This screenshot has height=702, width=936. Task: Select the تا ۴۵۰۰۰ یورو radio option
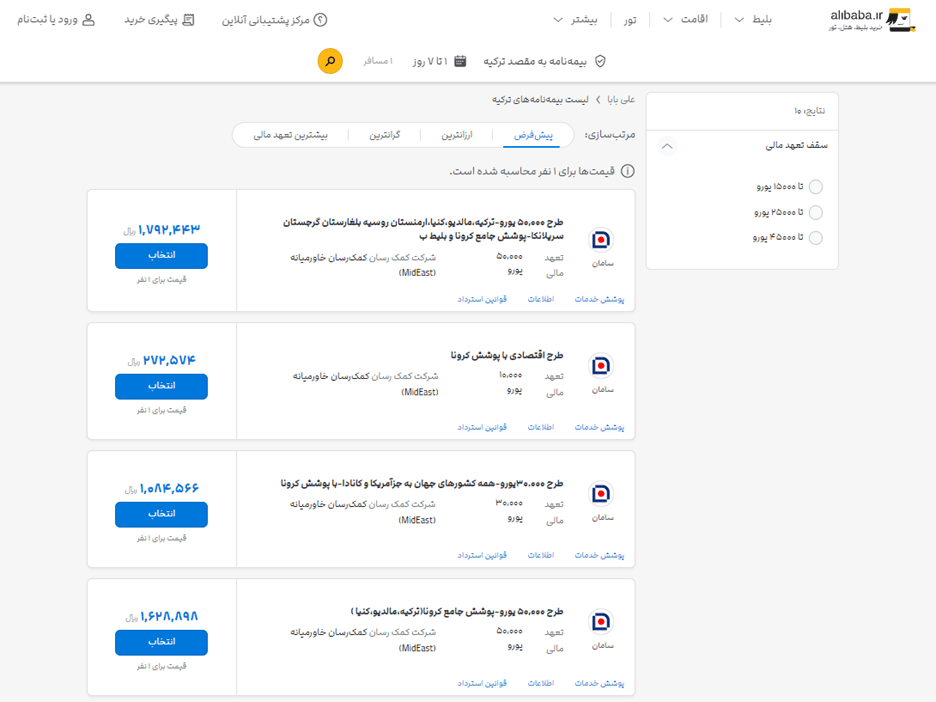point(816,237)
